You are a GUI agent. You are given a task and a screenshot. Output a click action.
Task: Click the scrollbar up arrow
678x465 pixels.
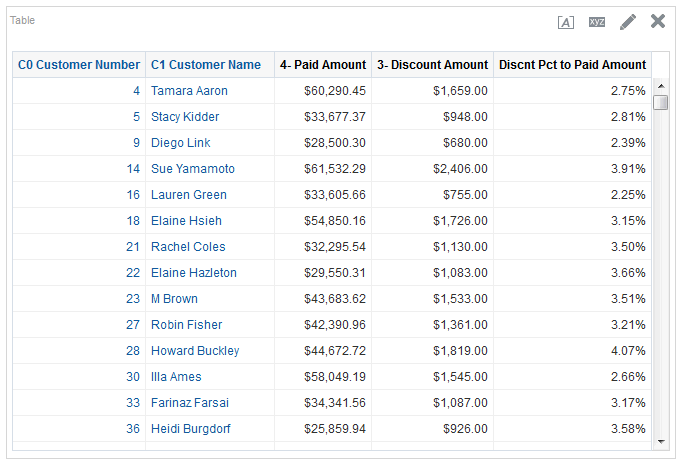point(660,87)
